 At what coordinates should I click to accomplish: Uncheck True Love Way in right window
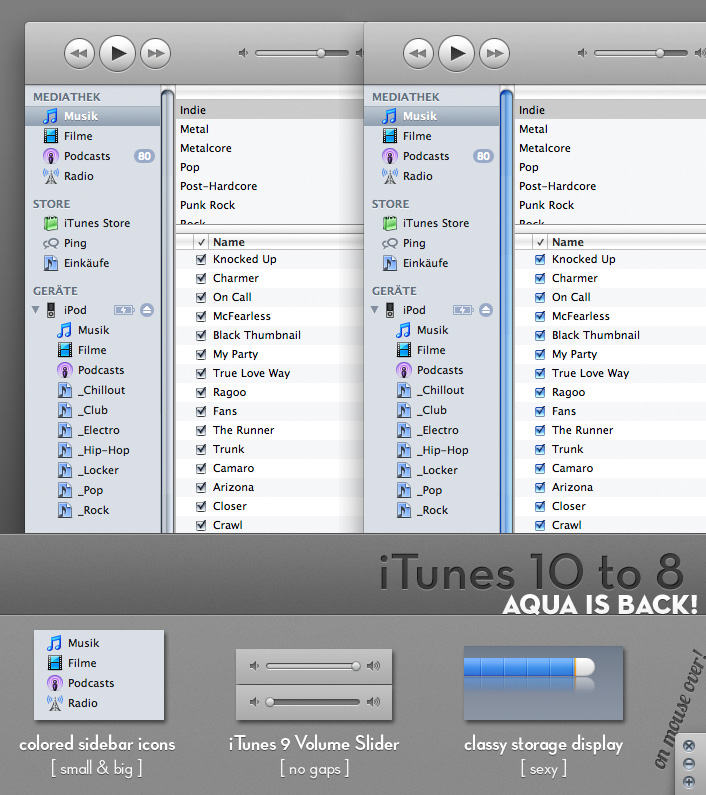(x=540, y=373)
